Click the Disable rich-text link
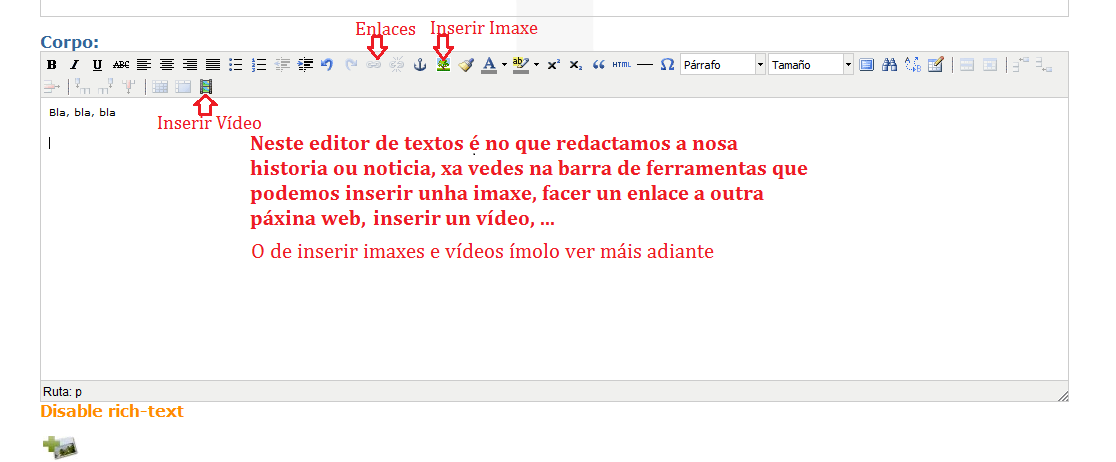Viewport: 1116px width, 462px height. tap(112, 411)
